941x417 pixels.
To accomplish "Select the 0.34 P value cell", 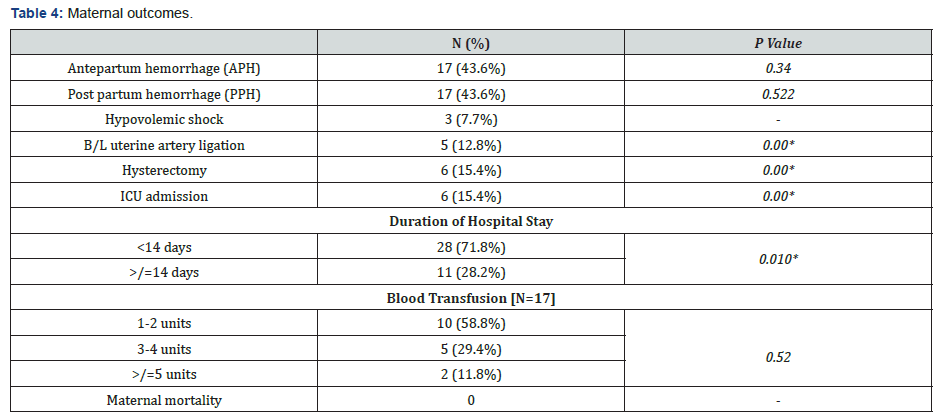I will 778,69.
